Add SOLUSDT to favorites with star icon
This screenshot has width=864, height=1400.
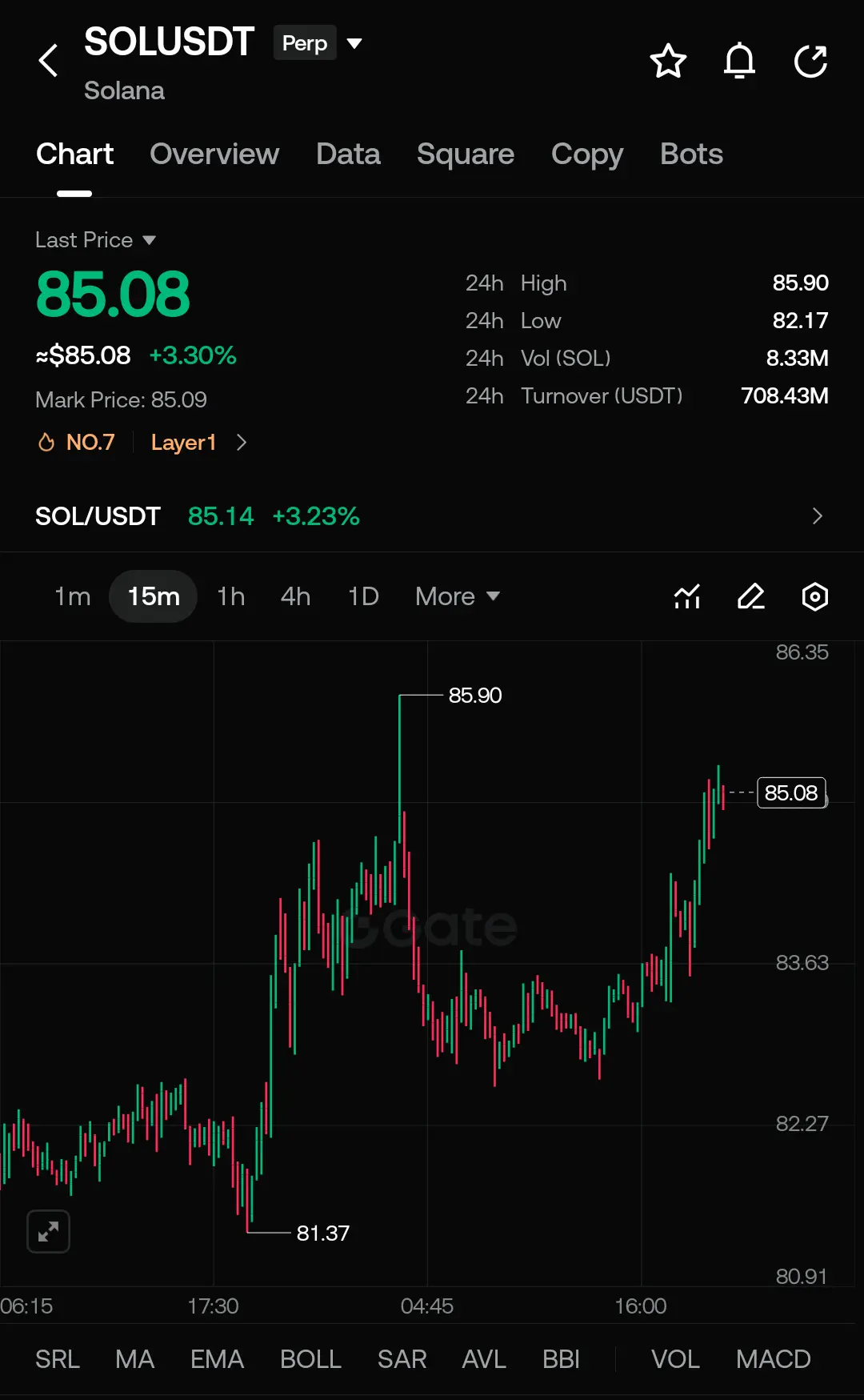pos(668,61)
